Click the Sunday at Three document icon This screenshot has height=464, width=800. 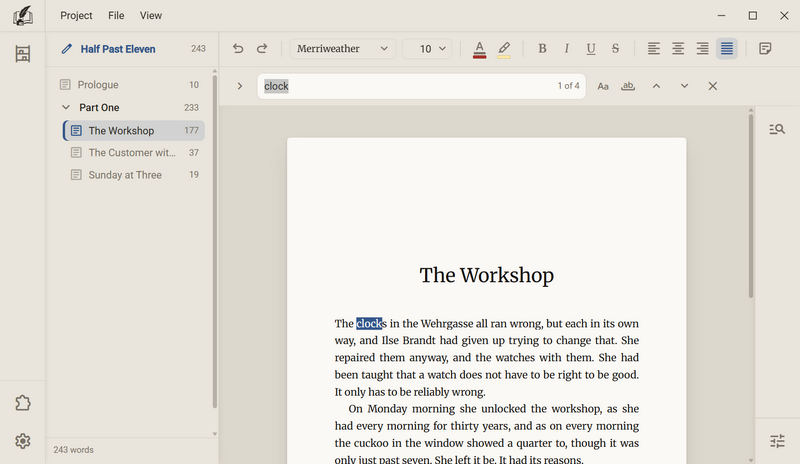(76, 175)
